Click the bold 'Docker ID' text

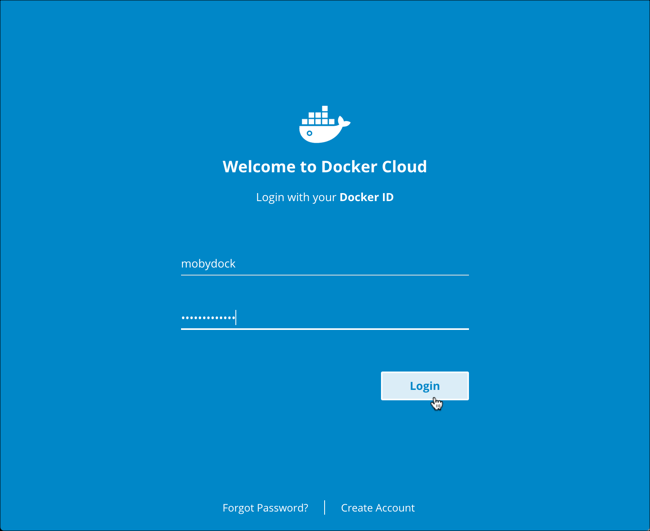[x=366, y=197]
